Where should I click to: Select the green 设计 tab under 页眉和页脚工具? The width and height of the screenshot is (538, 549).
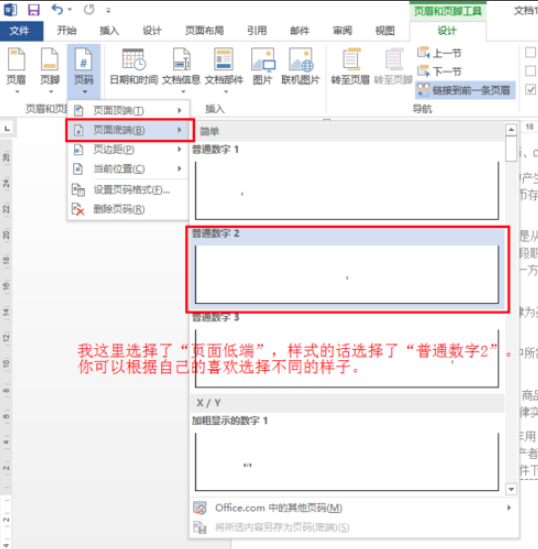coord(447,31)
